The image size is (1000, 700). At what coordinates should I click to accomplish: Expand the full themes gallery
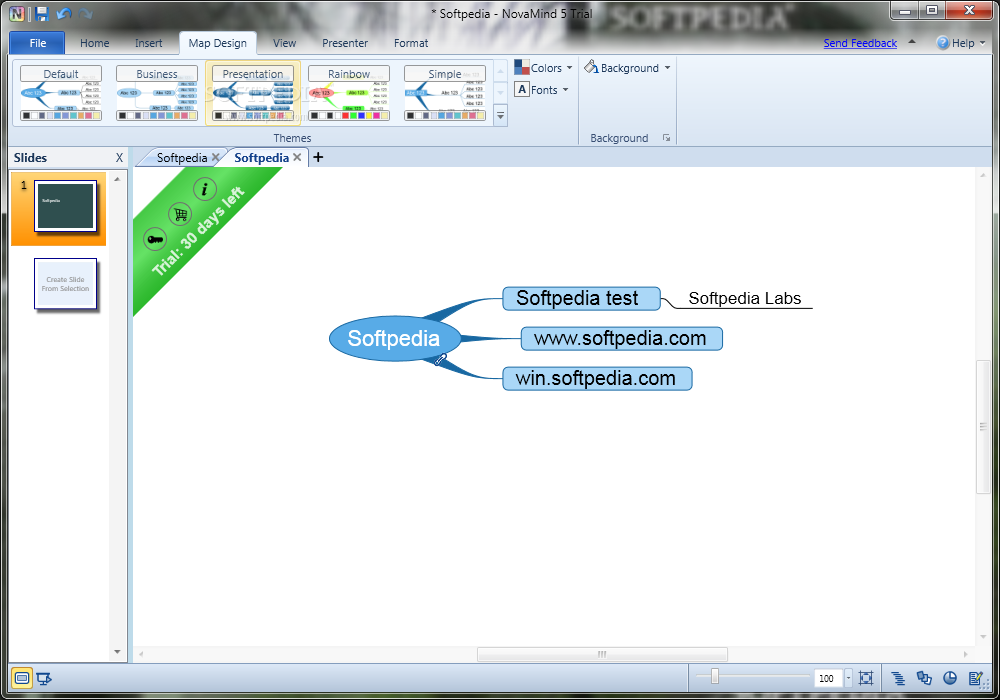pyautogui.click(x=501, y=116)
